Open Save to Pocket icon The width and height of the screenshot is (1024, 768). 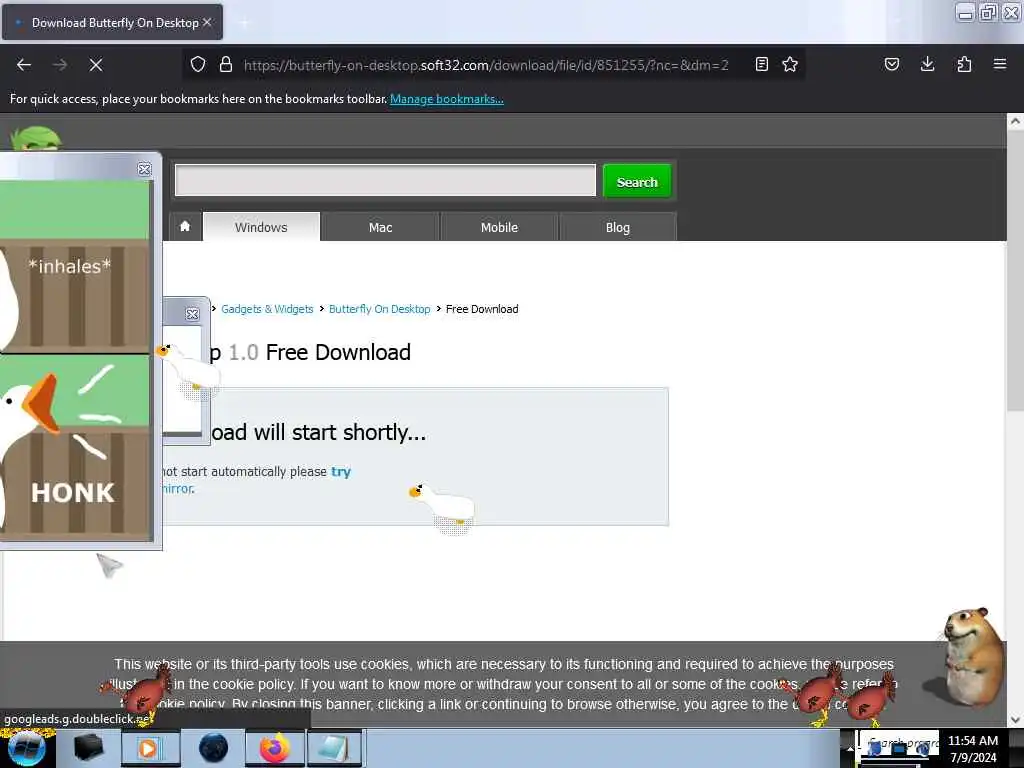(891, 64)
